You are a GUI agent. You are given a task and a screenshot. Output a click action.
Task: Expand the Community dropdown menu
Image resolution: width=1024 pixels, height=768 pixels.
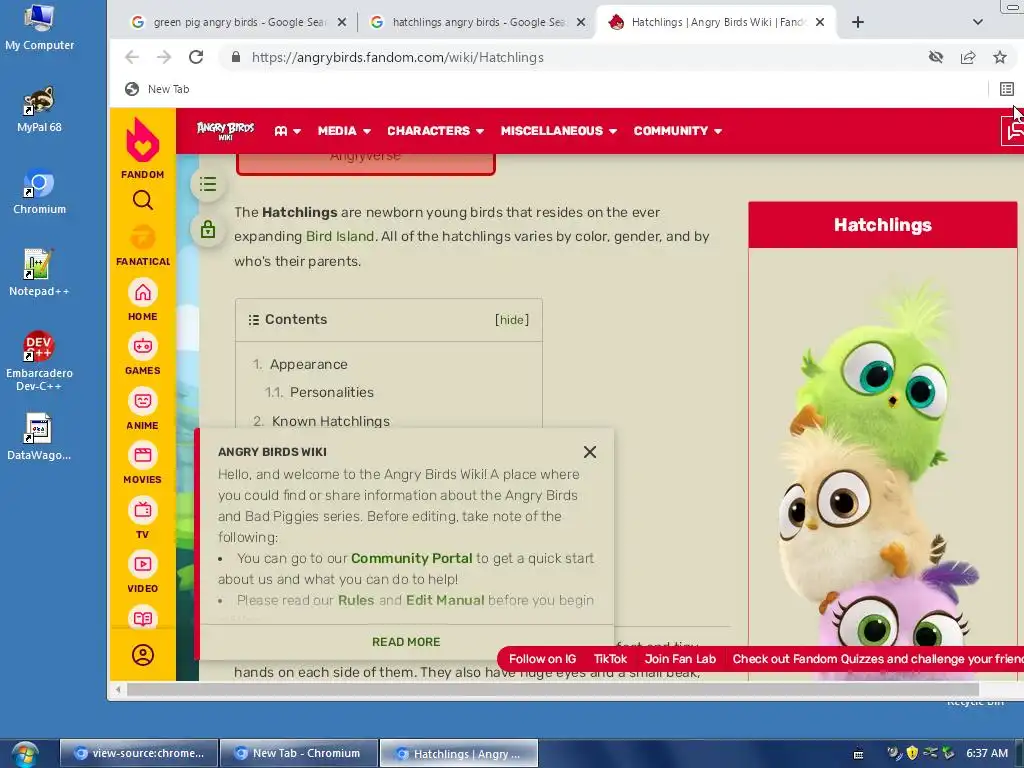(677, 131)
